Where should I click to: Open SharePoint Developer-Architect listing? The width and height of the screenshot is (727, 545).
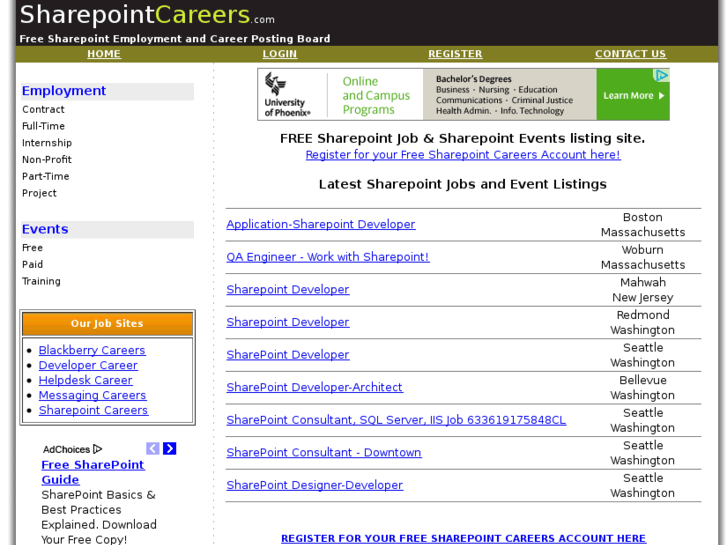pos(315,387)
